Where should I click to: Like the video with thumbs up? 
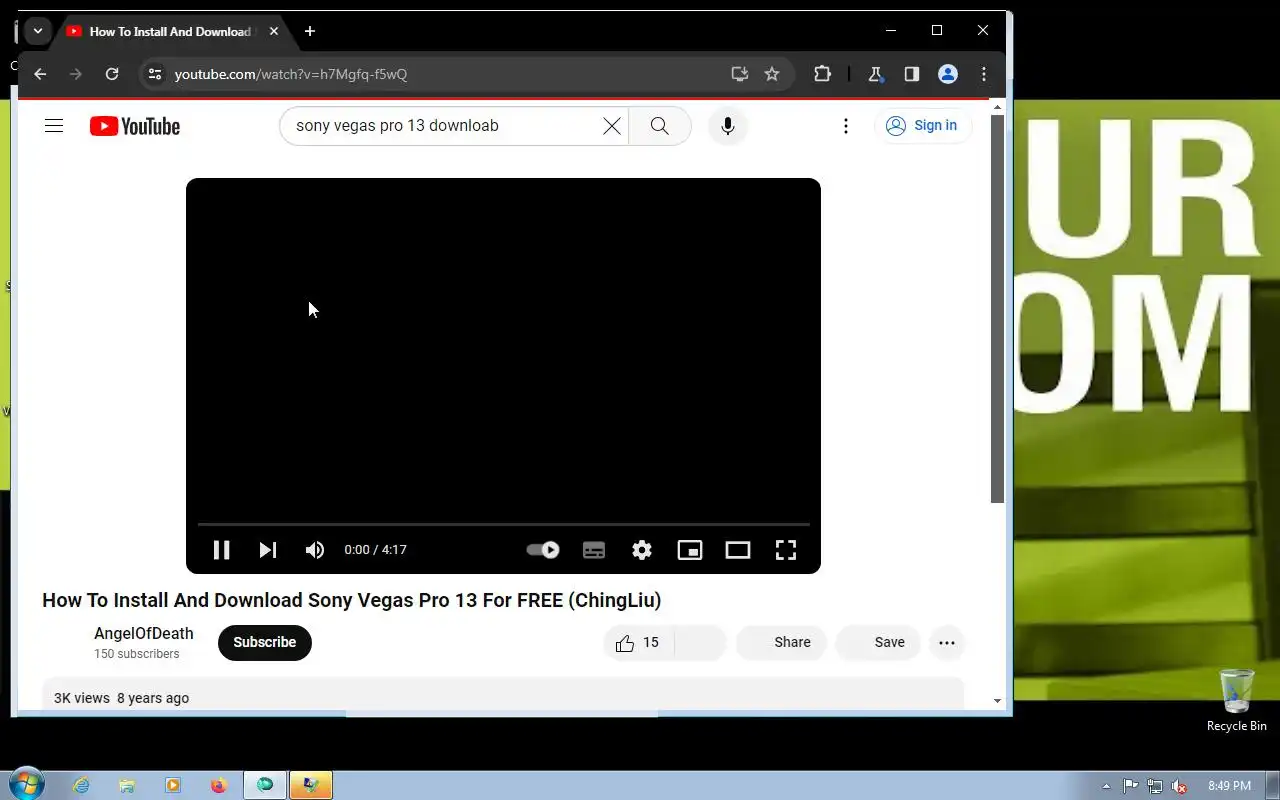[638, 643]
